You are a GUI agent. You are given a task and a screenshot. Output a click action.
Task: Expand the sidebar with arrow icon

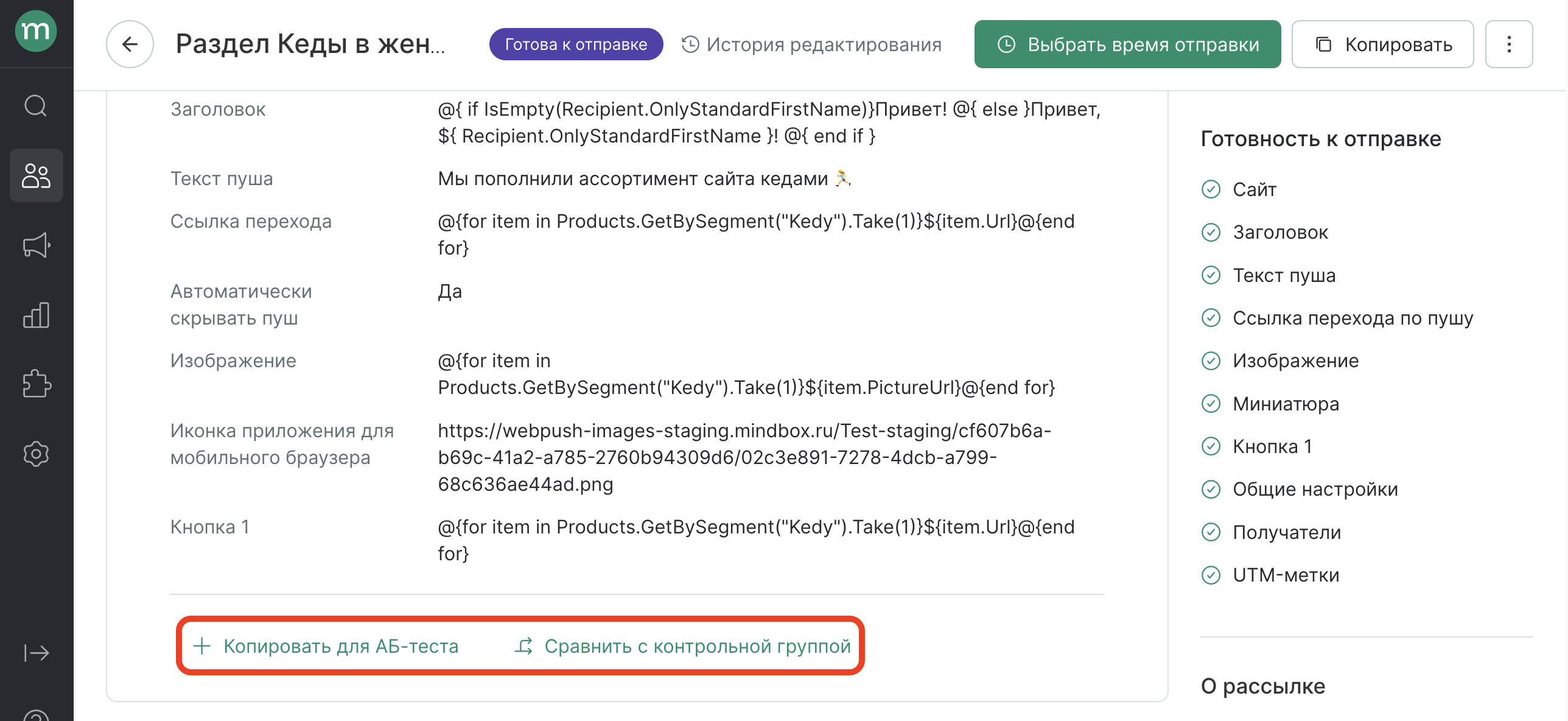point(36,653)
